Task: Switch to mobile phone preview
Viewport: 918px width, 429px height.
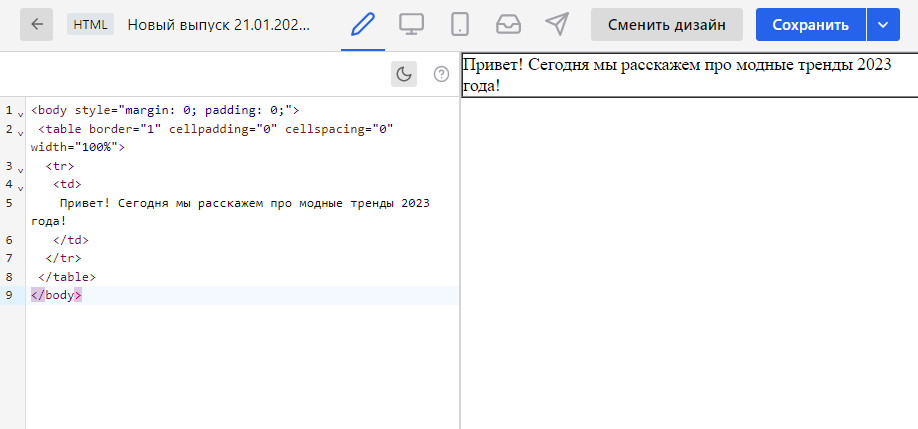Action: (460, 25)
